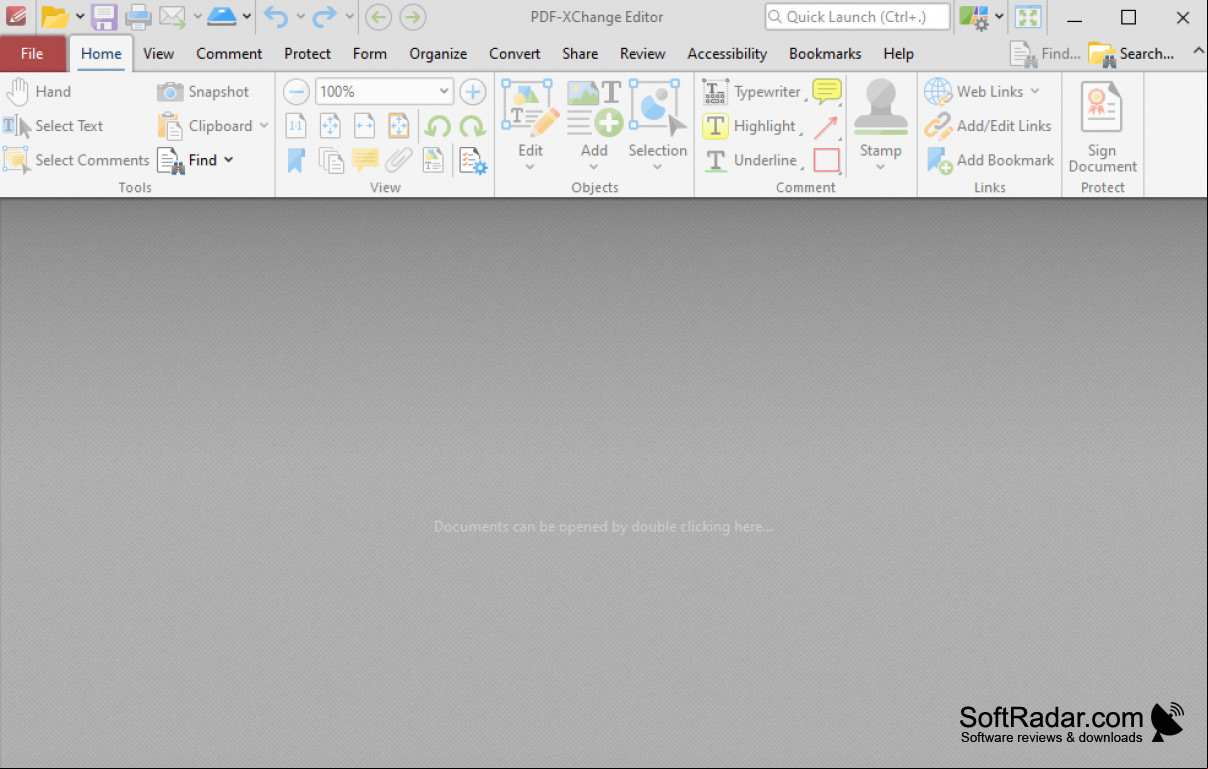Expand the Email dropdown arrow

tap(197, 17)
